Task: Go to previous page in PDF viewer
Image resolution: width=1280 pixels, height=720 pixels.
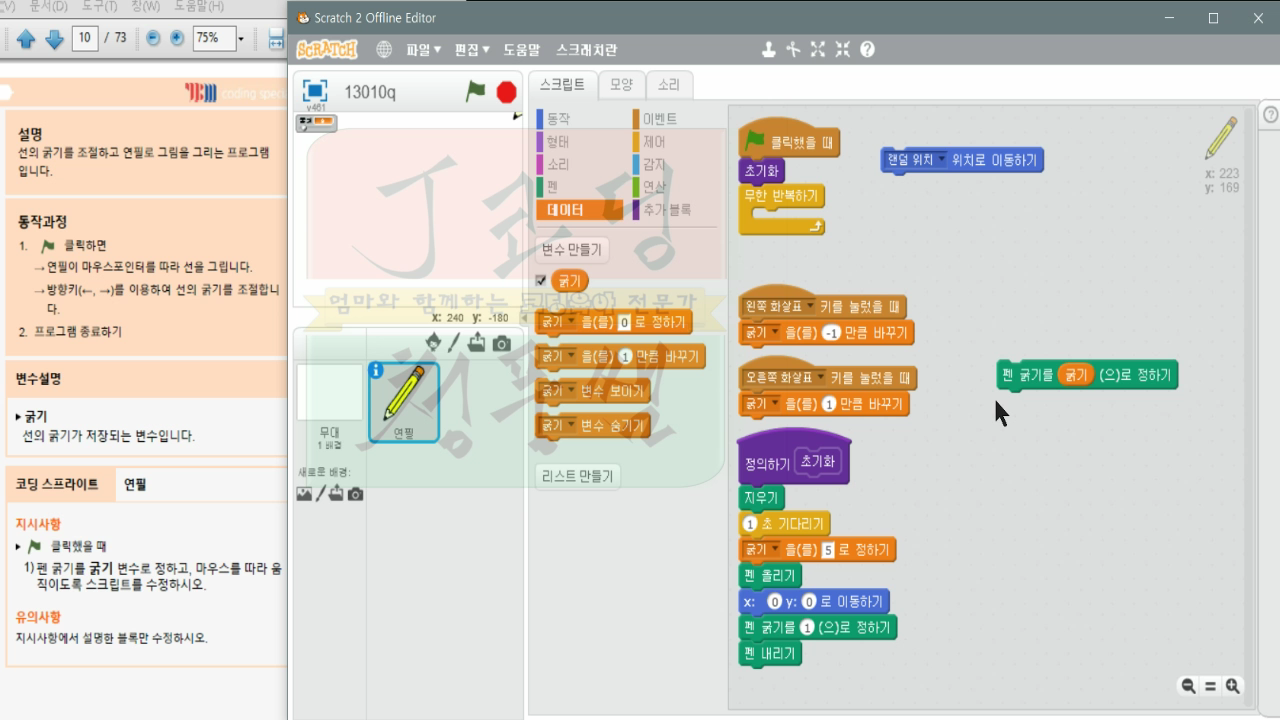Action: (26, 39)
